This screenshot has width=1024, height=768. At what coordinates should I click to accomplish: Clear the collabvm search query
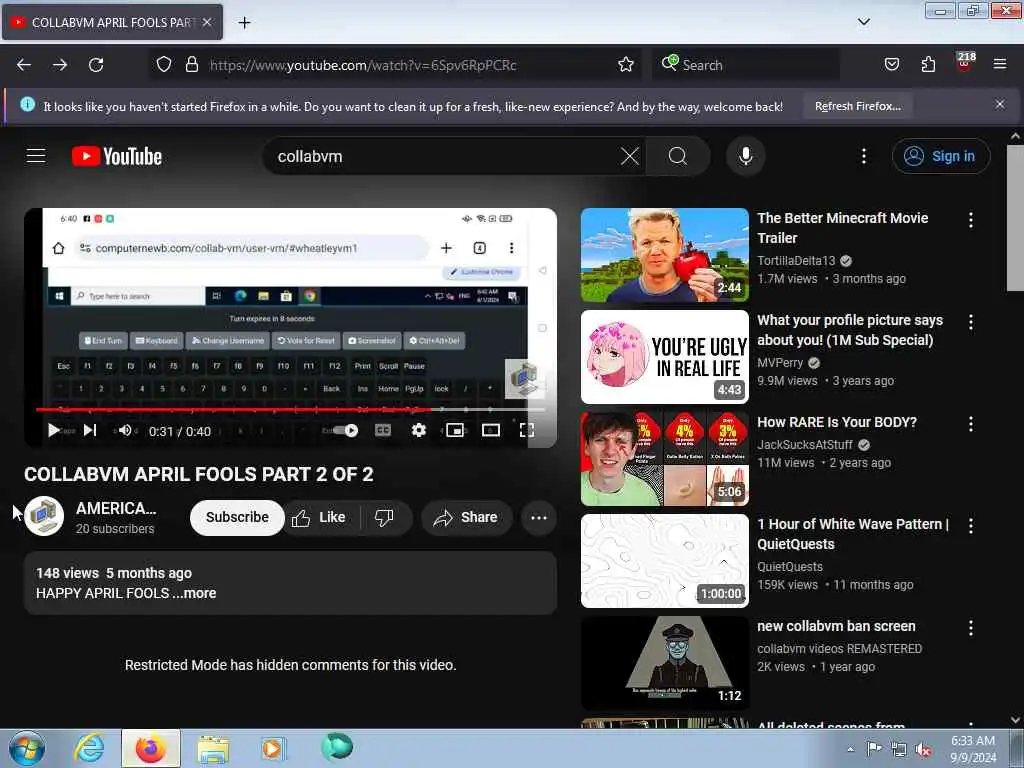(630, 156)
